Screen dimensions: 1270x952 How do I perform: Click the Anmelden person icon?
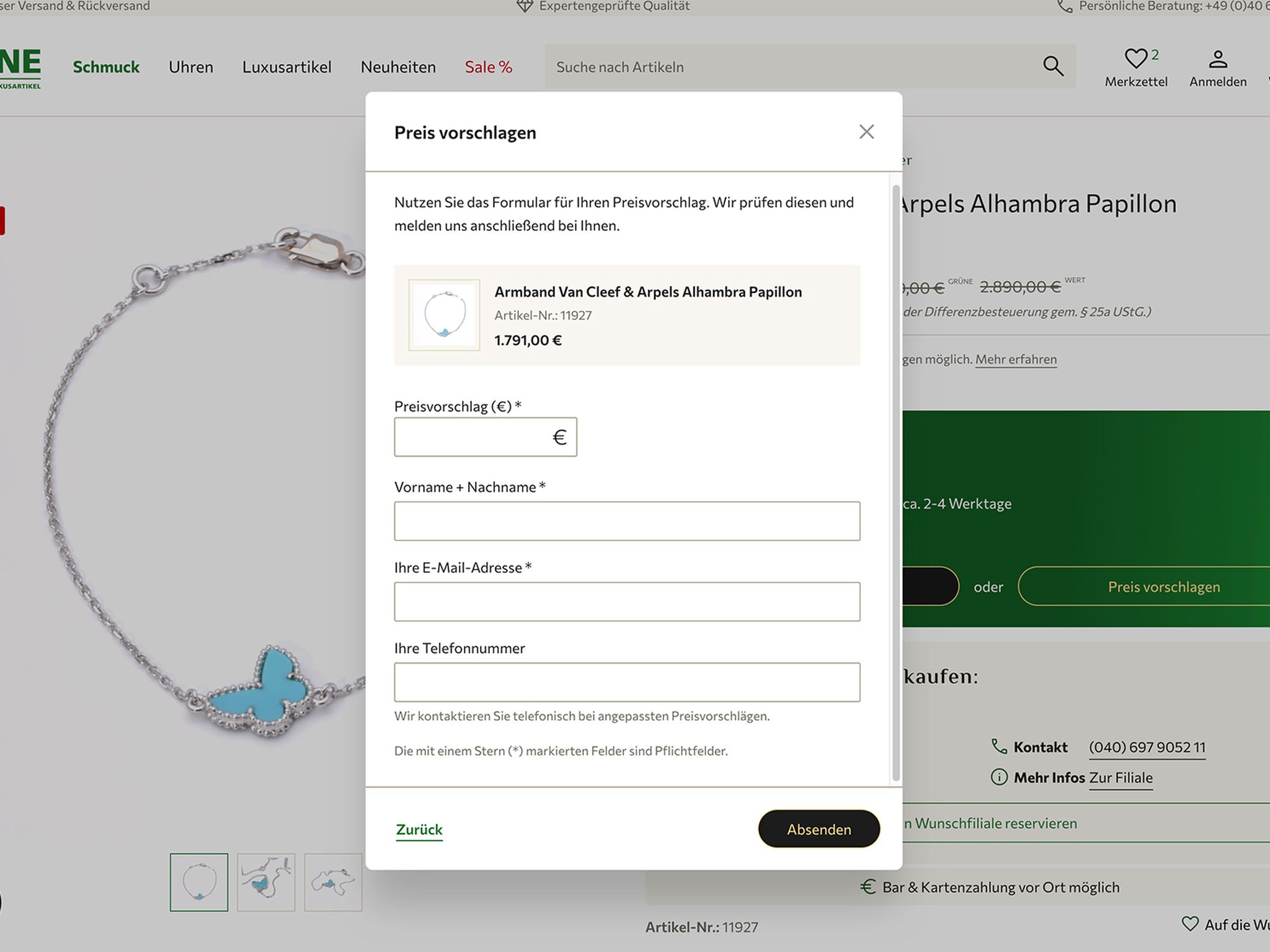(x=1217, y=60)
